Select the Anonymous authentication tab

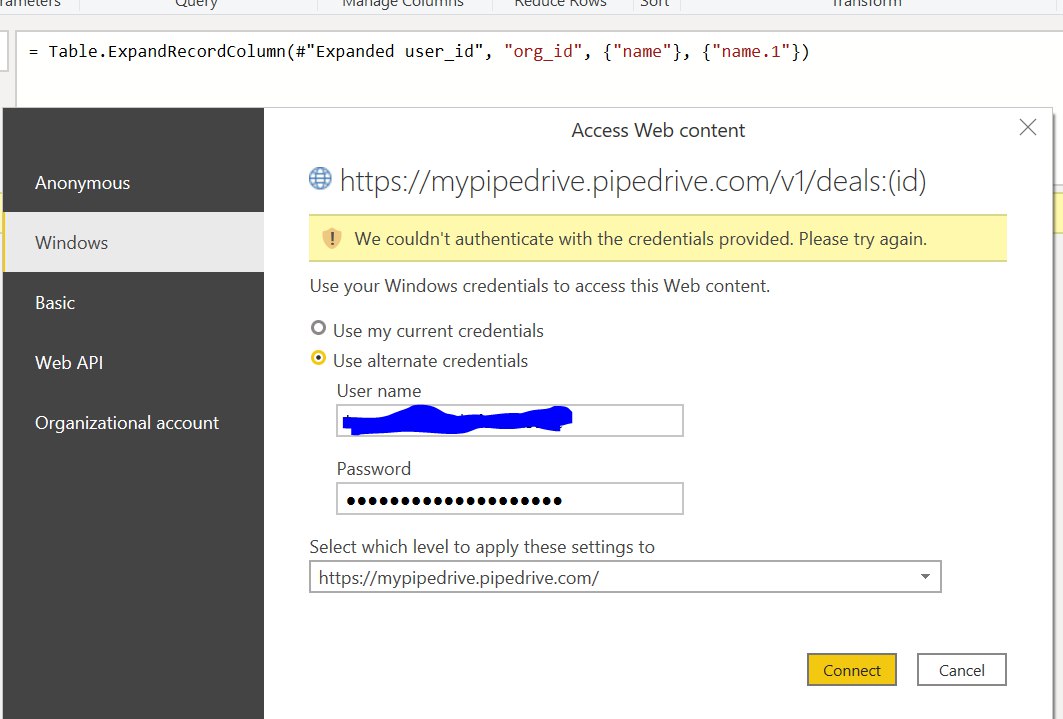point(134,183)
